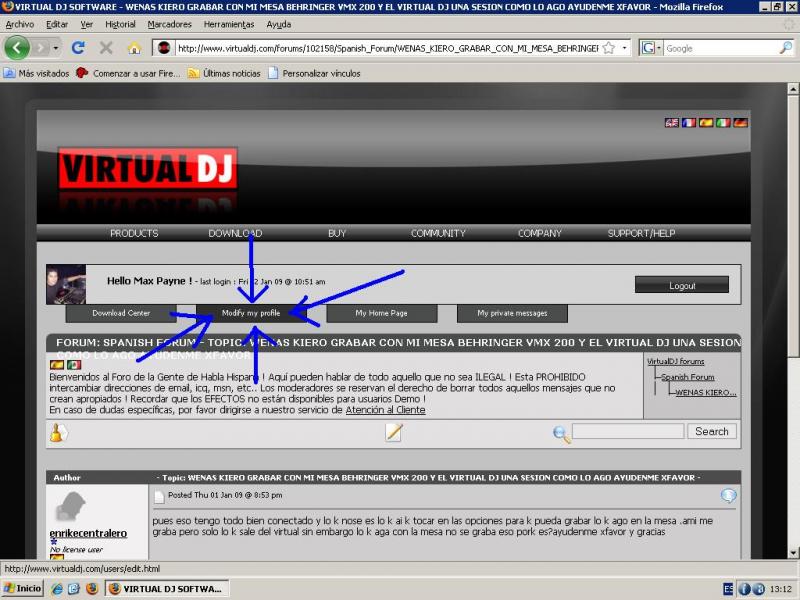This screenshot has width=800, height=600.
Task: Click the bell icon in the forum toolbar
Action: click(x=57, y=433)
